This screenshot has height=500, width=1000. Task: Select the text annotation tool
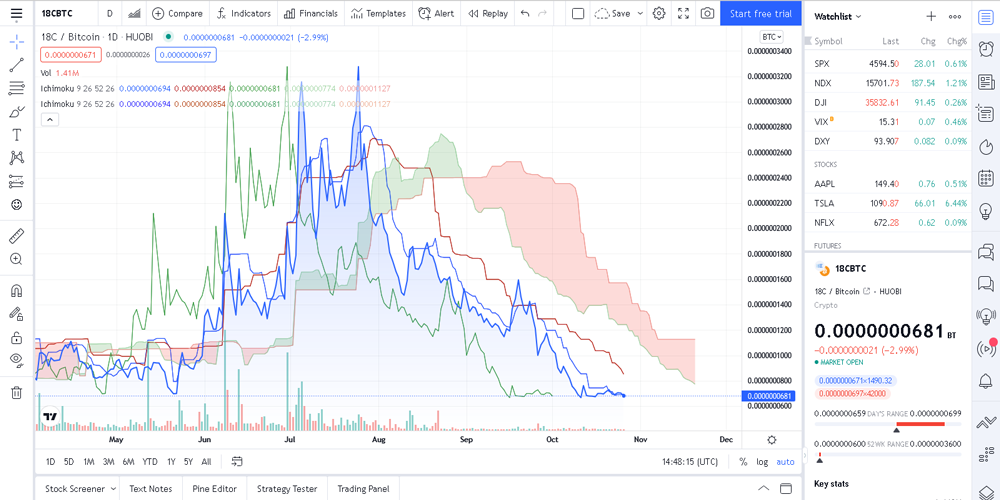[x=17, y=135]
